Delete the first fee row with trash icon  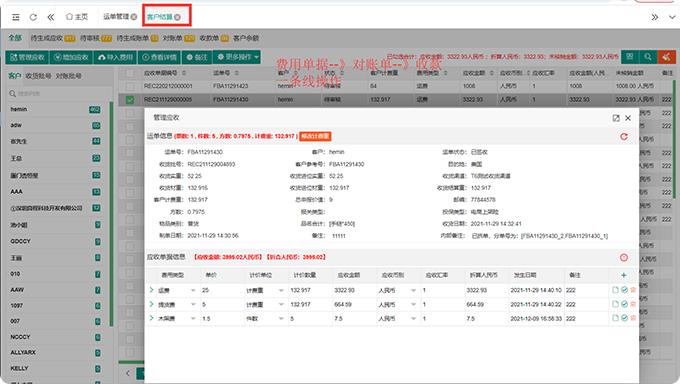click(633, 290)
